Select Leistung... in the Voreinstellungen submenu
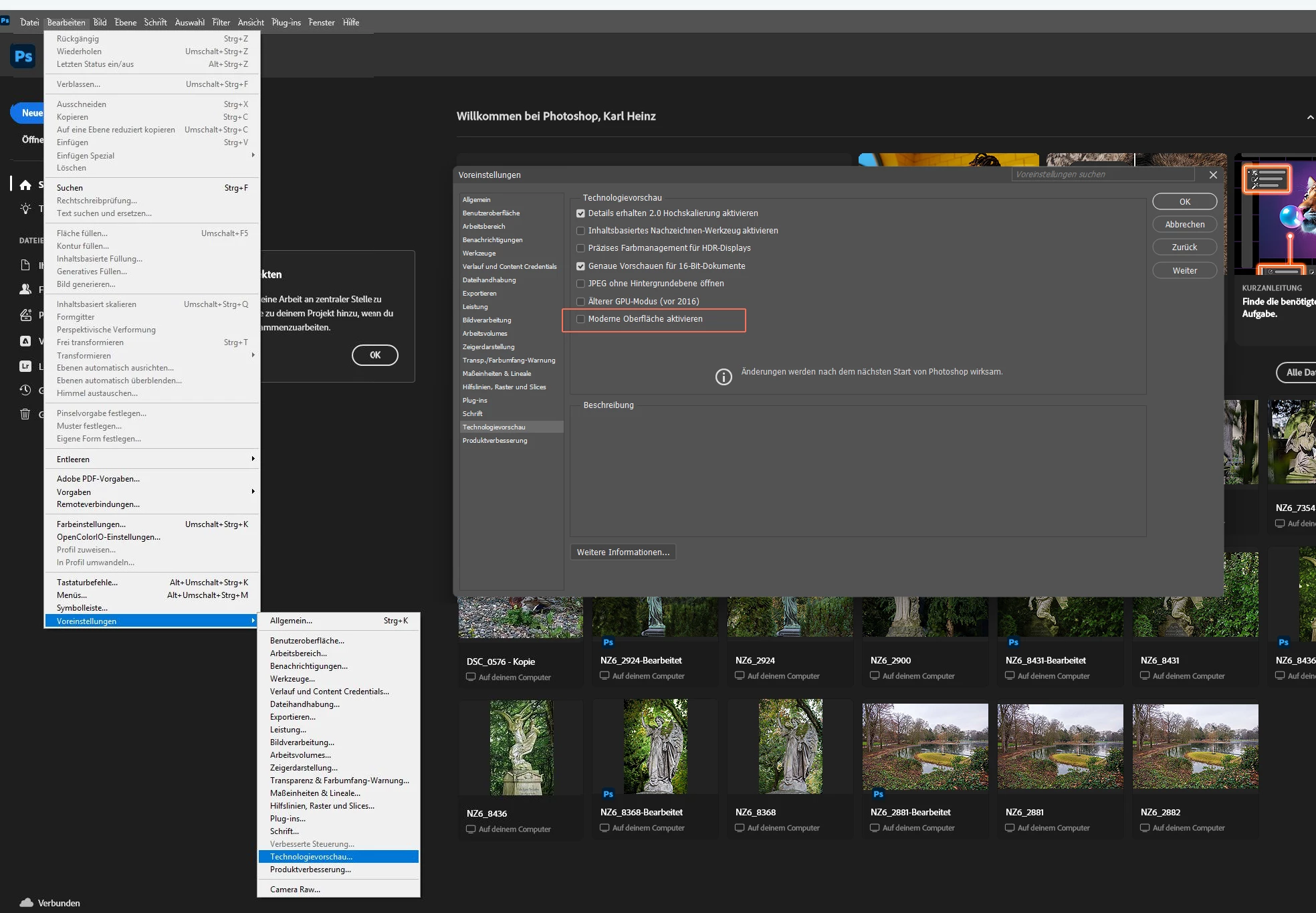The width and height of the screenshot is (1316, 913). (338, 730)
